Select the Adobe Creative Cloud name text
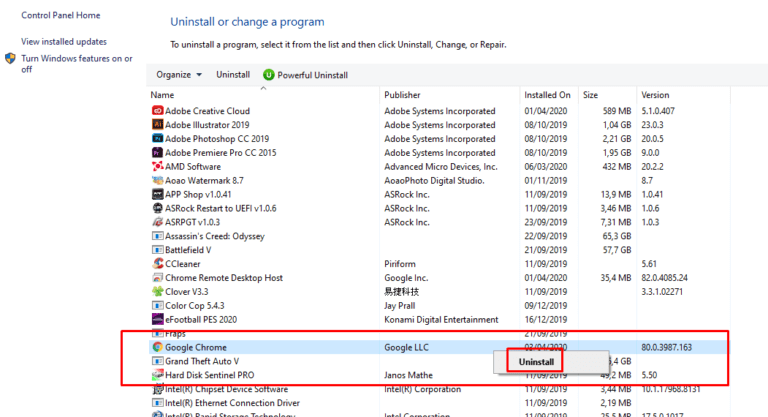The width and height of the screenshot is (768, 417). 207,111
